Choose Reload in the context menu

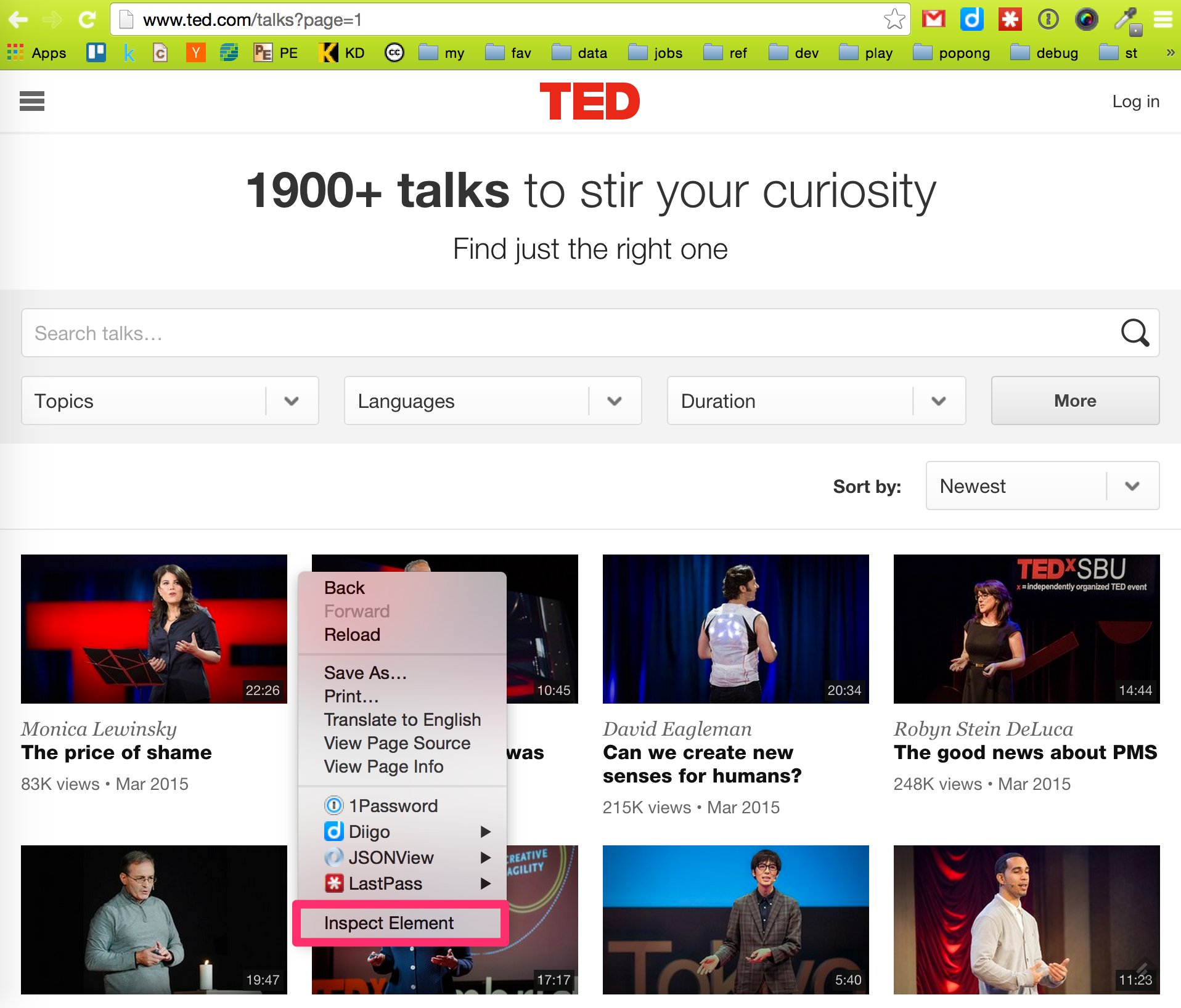point(403,635)
